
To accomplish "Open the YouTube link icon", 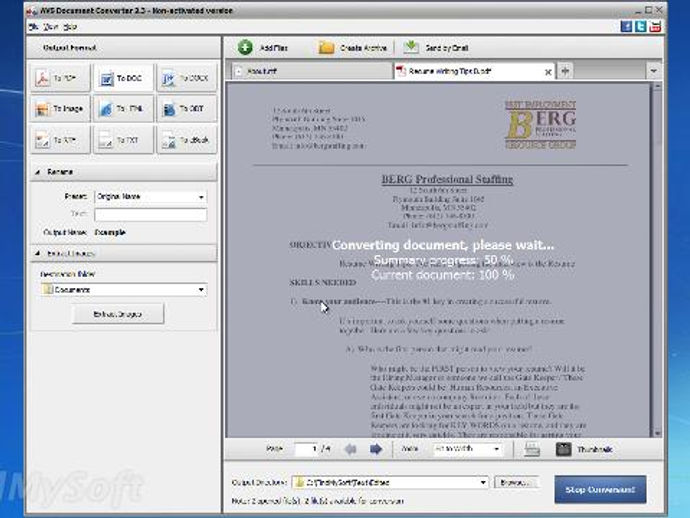I will 655,26.
